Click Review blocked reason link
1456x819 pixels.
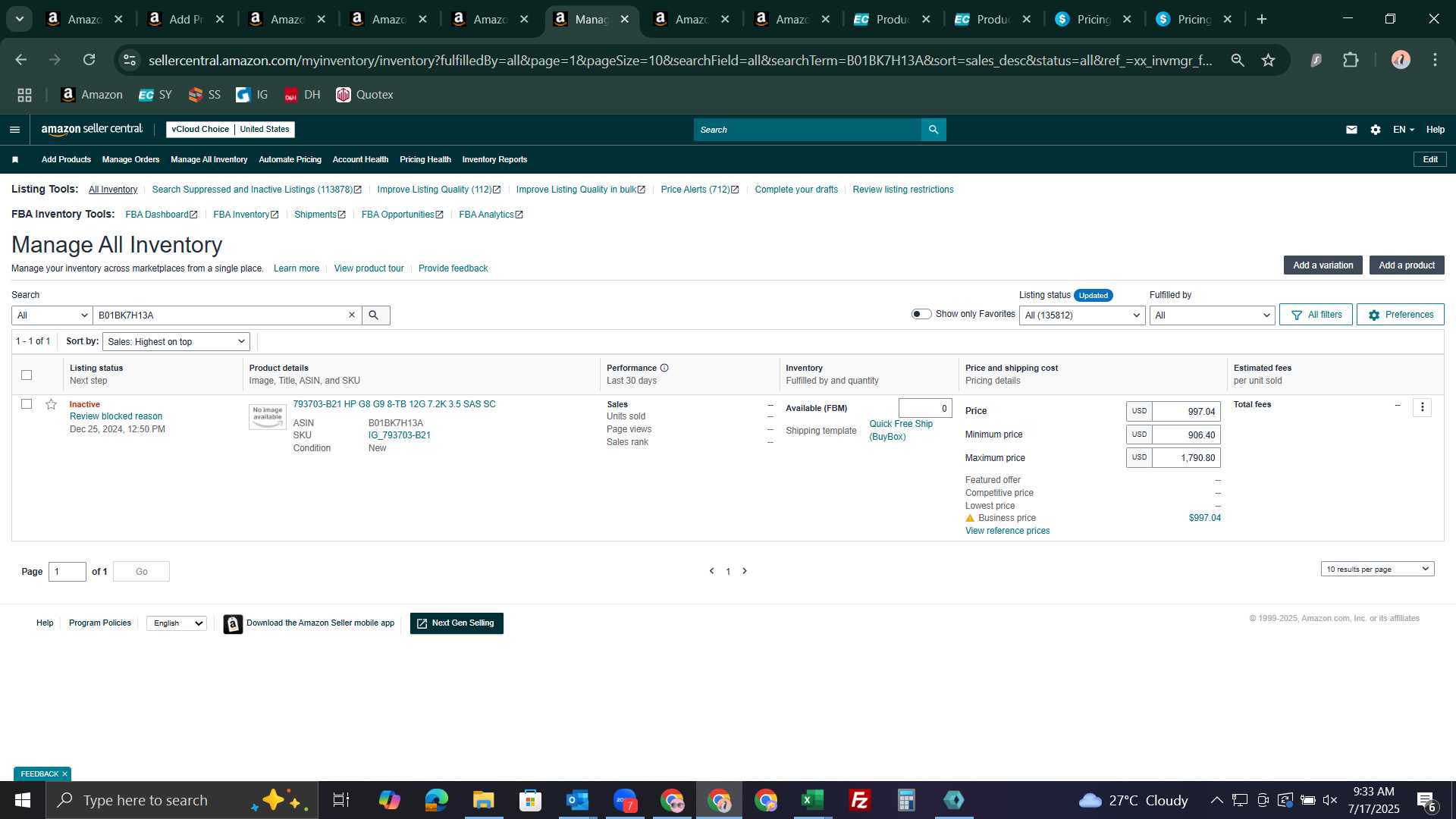tap(116, 416)
